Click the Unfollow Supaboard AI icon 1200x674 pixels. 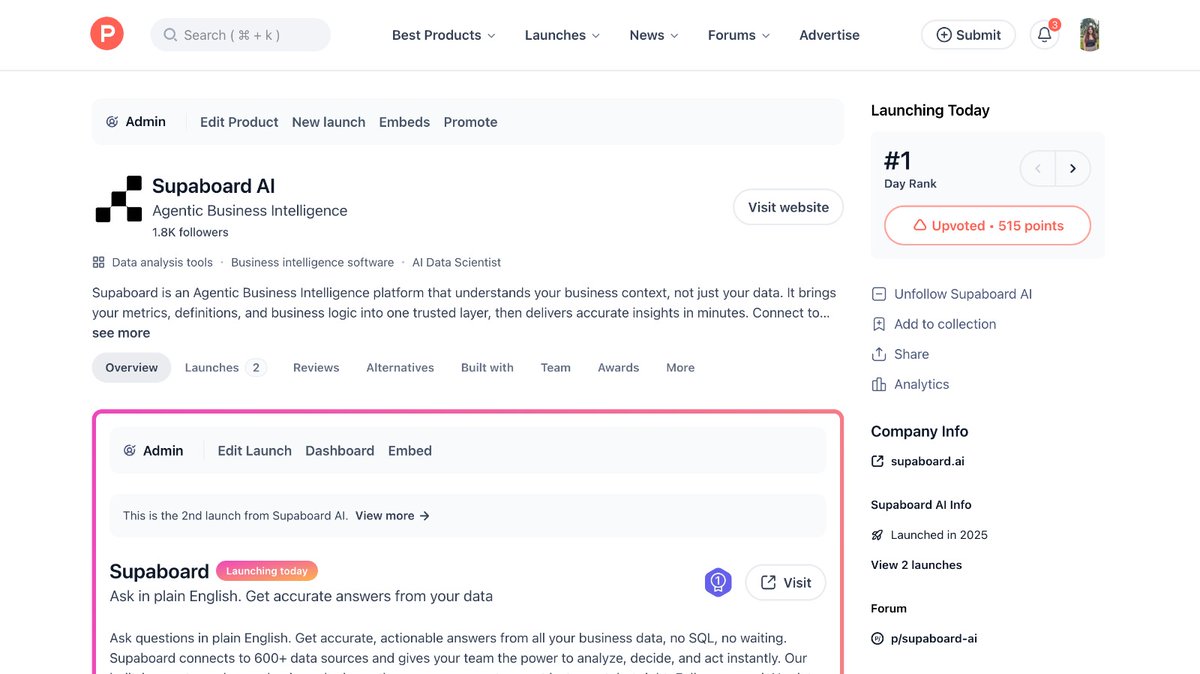pyautogui.click(x=879, y=294)
